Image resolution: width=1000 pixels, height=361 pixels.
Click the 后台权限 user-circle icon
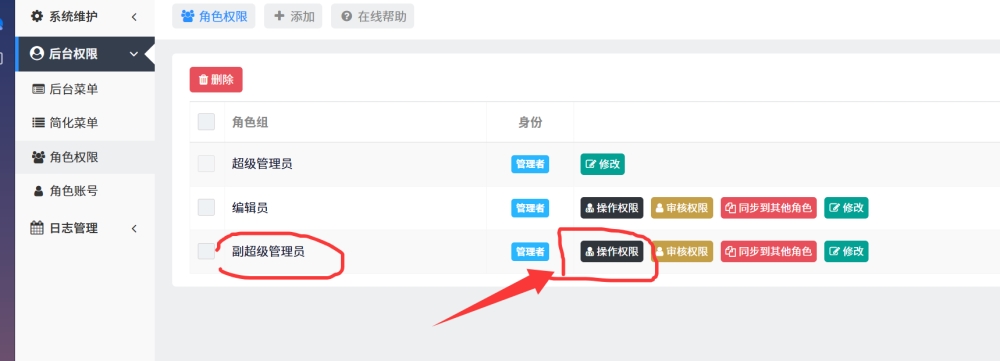(x=37, y=54)
